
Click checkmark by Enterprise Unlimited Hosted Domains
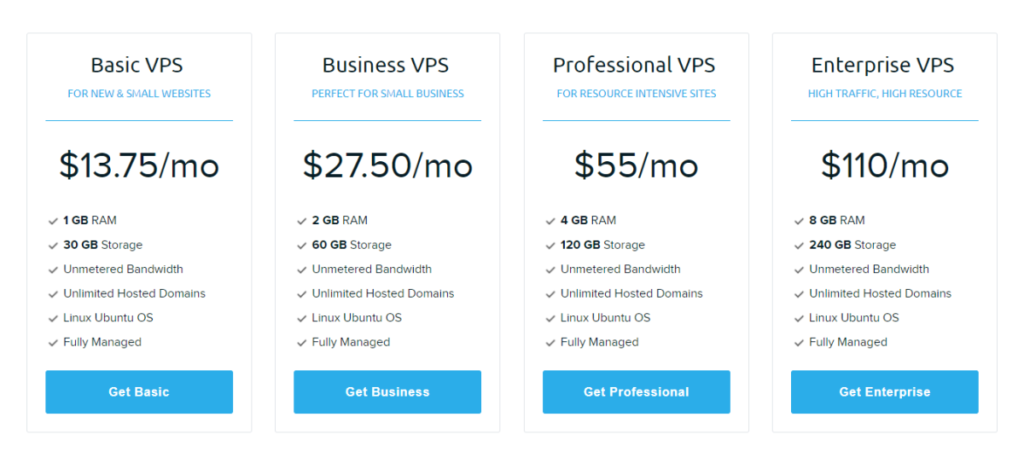[x=799, y=295]
